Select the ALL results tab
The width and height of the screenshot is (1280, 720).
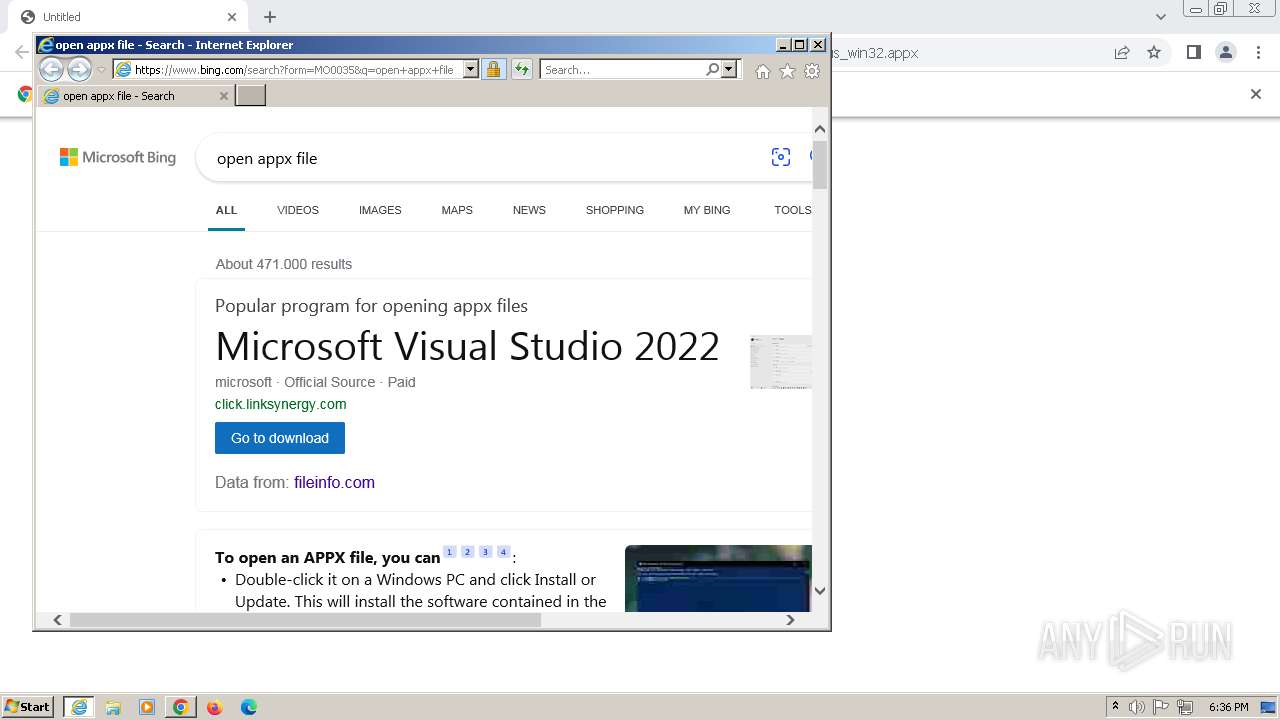(226, 210)
